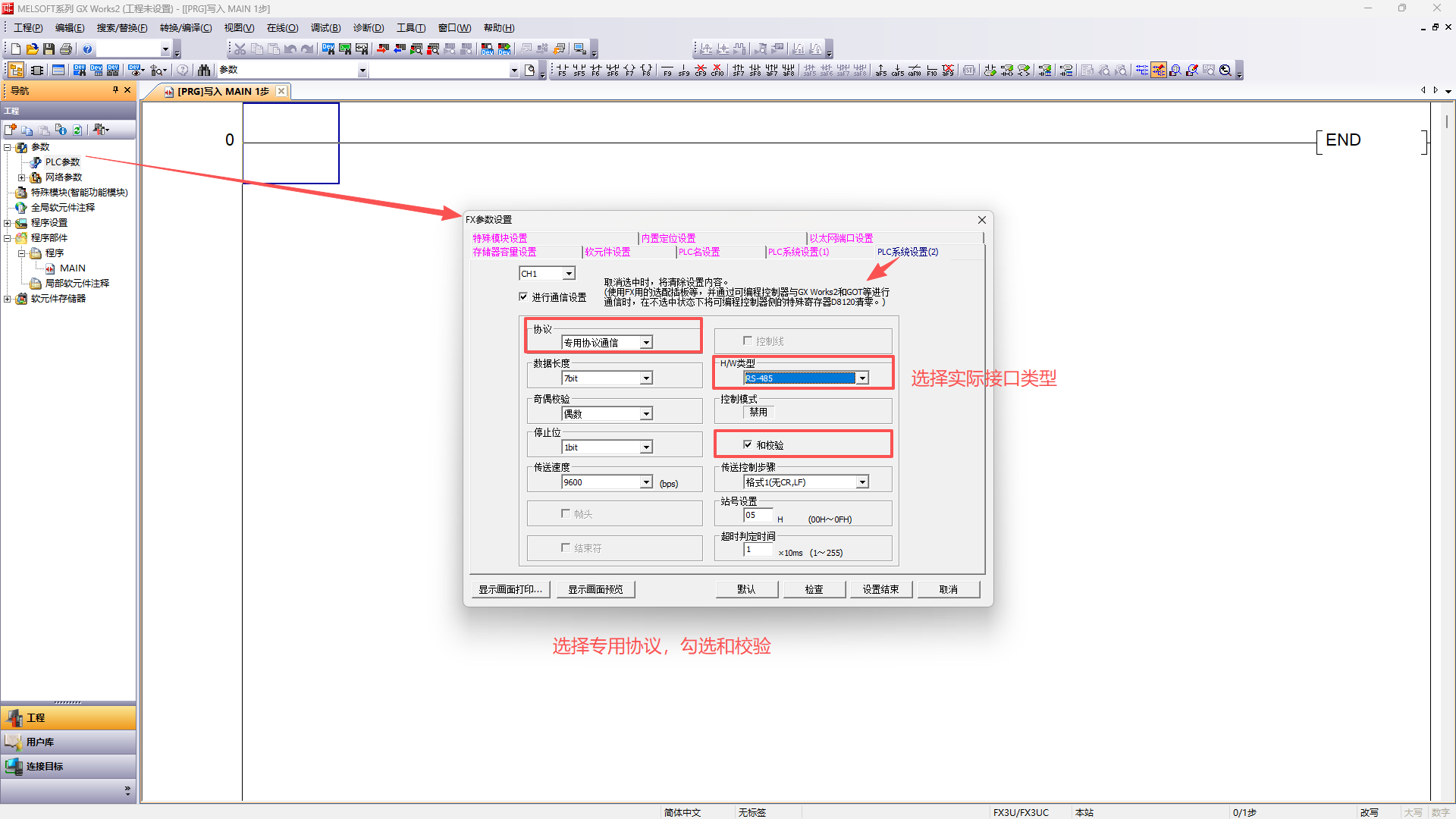Open the 传送速度 9600 dropdown
This screenshot has height=819, width=1456.
pyautogui.click(x=646, y=482)
